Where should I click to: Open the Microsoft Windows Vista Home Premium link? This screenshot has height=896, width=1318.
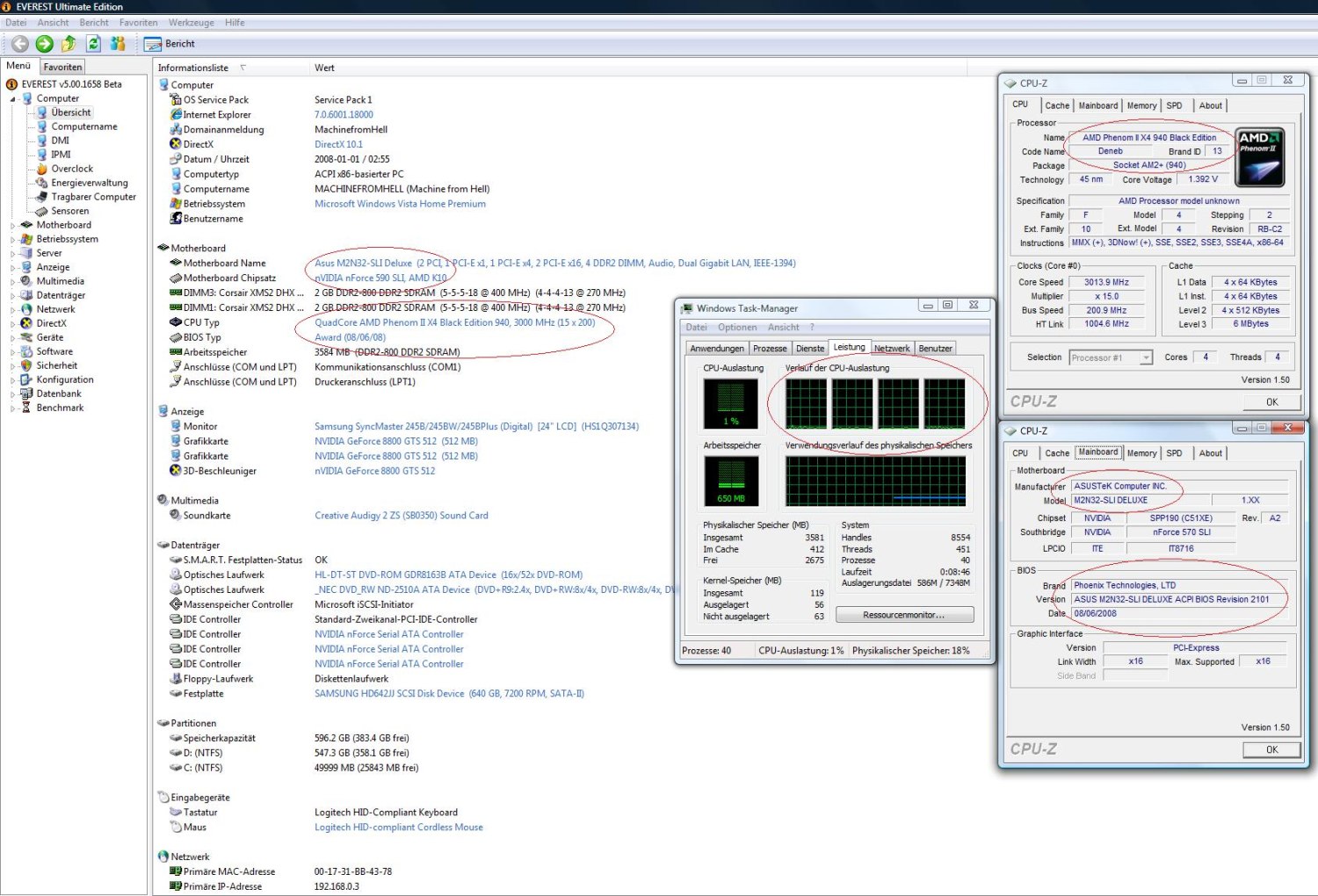[x=400, y=204]
